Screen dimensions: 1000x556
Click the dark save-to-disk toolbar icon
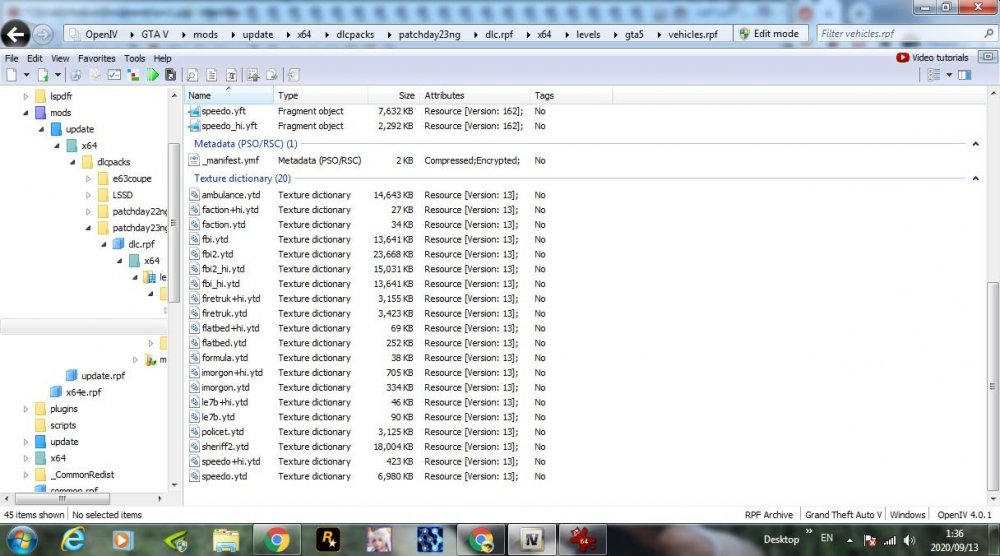coord(170,75)
